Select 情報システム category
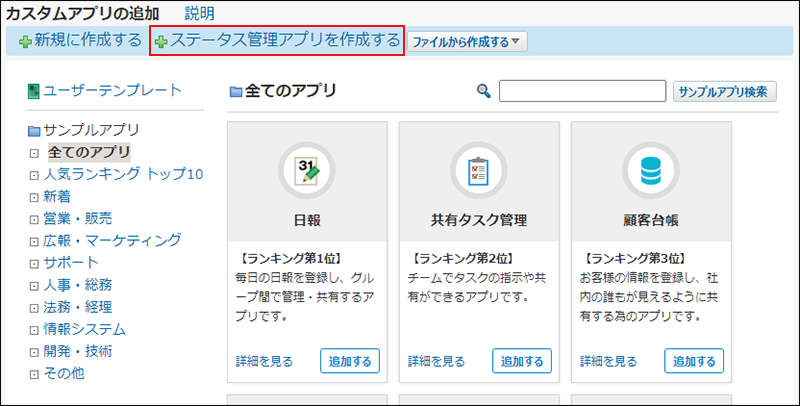 point(84,329)
